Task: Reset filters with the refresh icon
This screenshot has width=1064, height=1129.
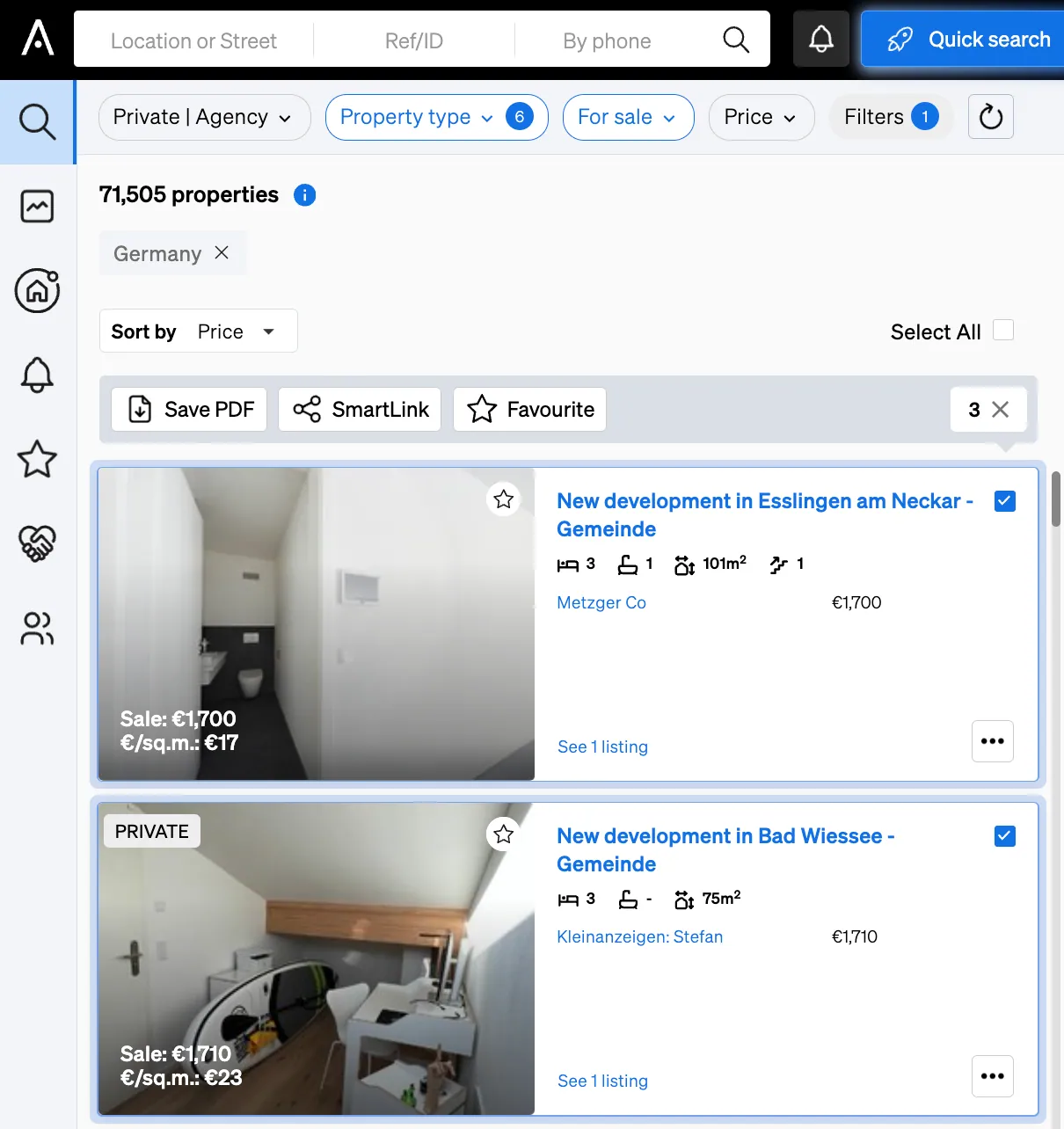Action: 991,117
